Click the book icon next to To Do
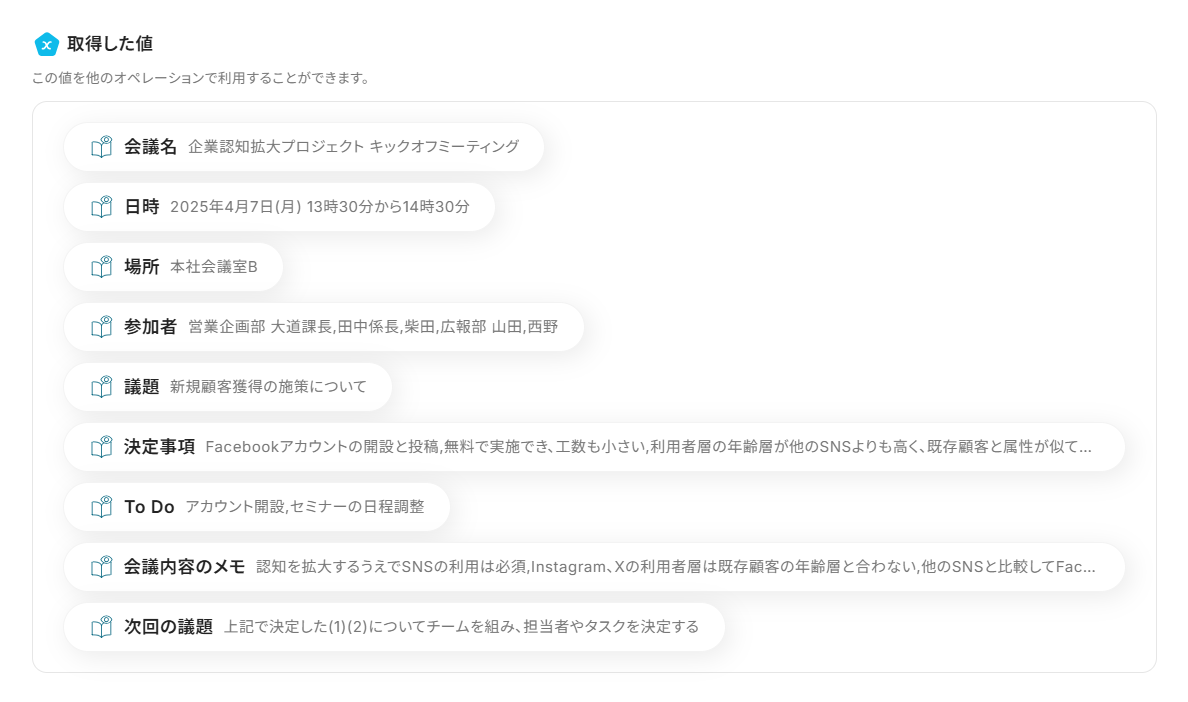The width and height of the screenshot is (1188, 702). pos(101,507)
